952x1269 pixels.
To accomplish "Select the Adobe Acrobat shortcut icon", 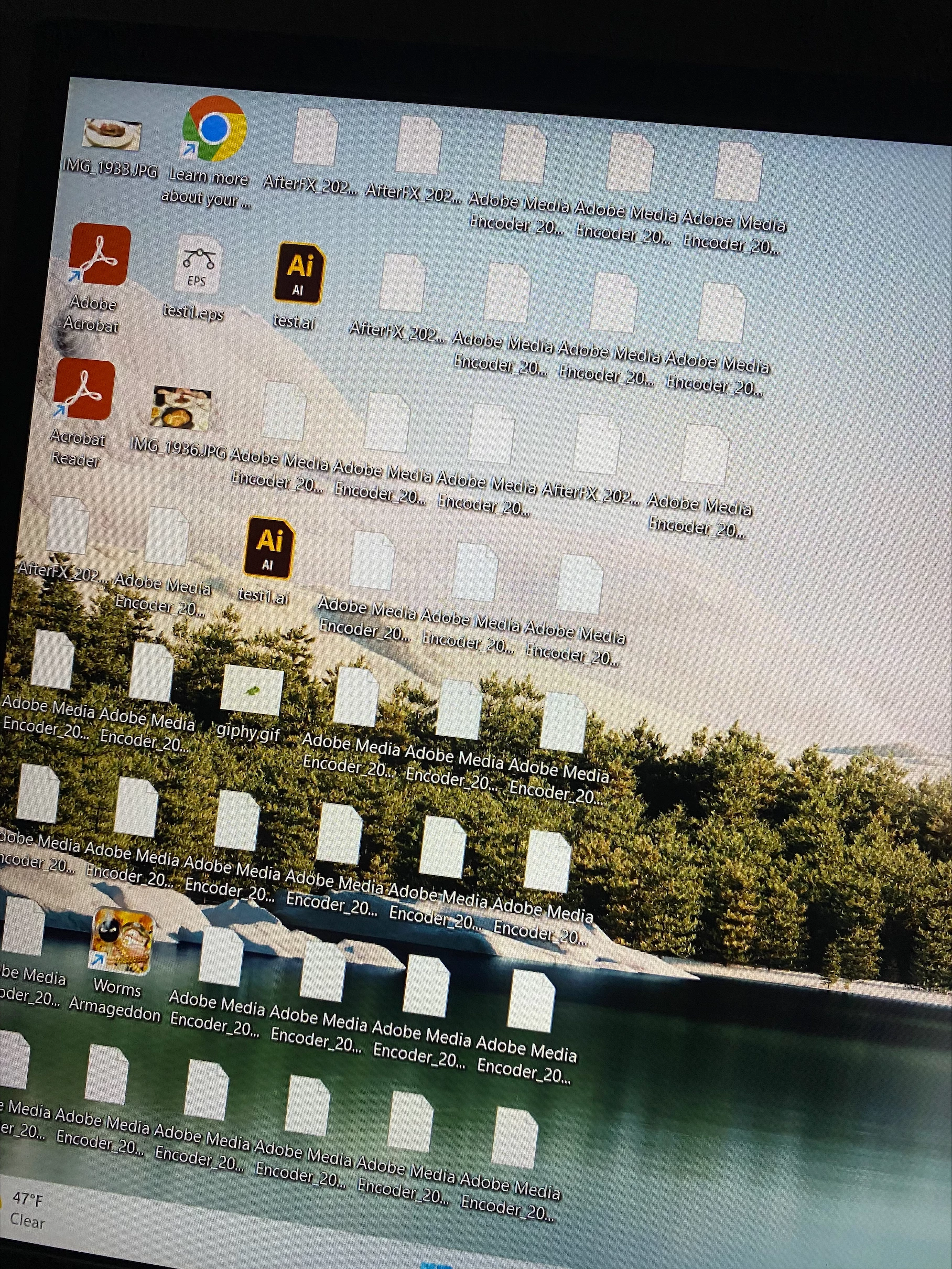I will point(100,255).
